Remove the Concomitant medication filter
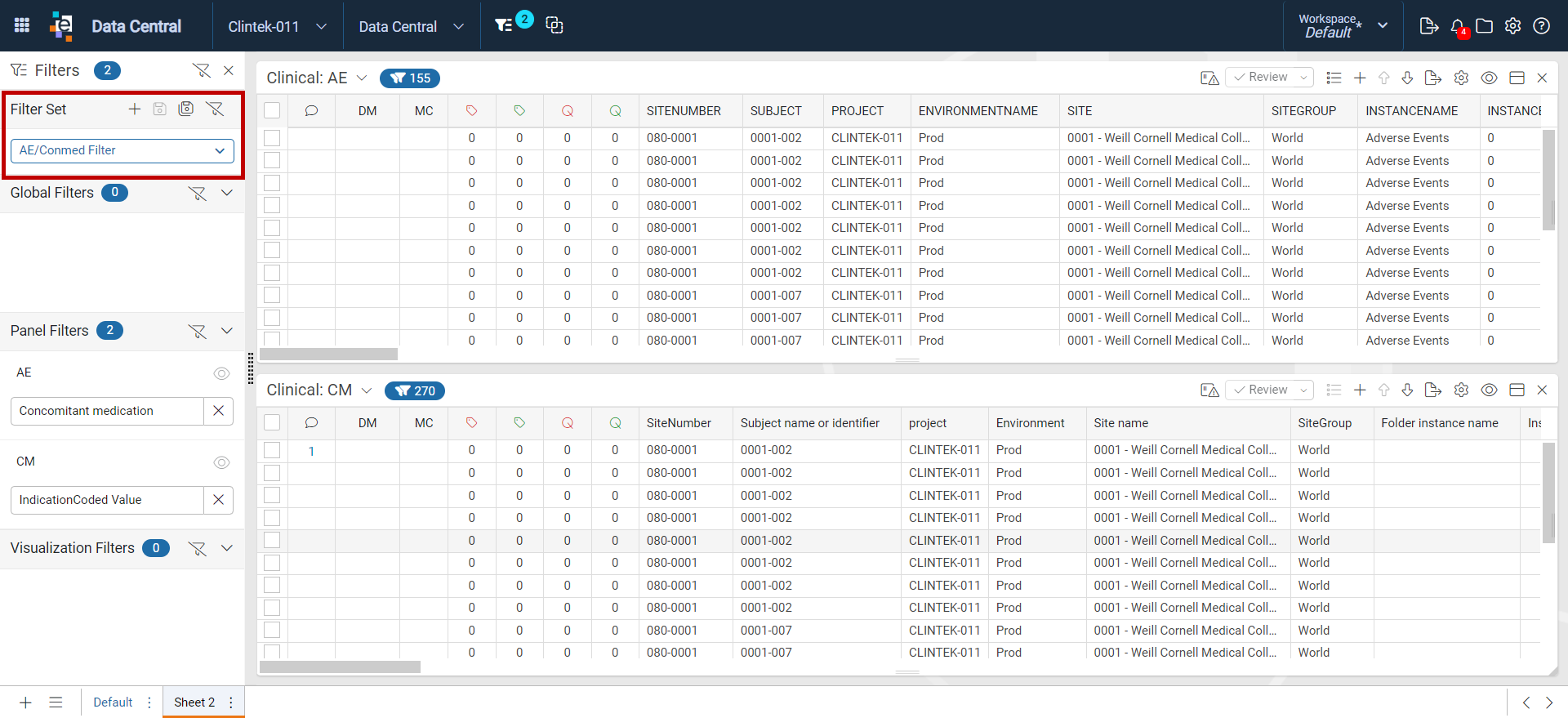Viewport: 1568px width, 718px height. (x=218, y=411)
